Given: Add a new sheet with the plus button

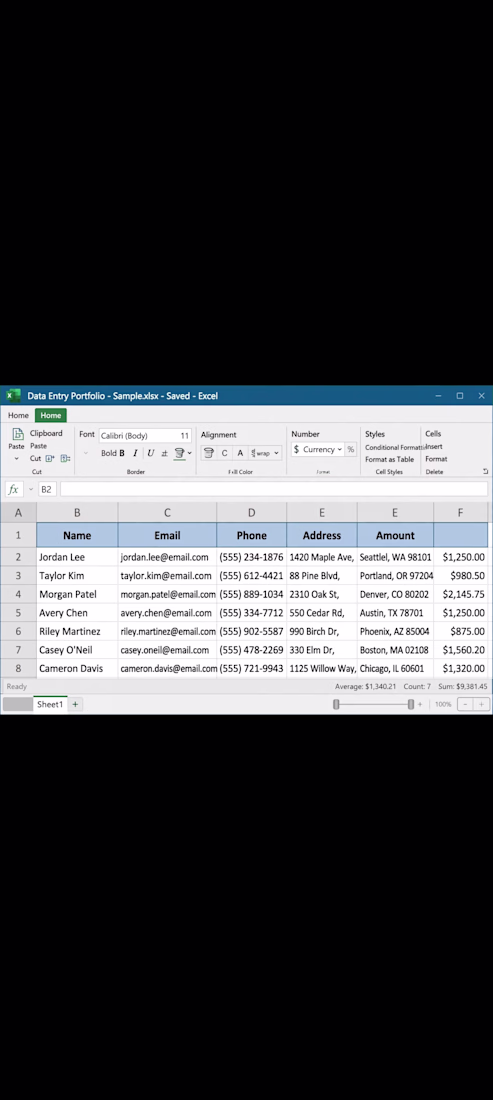Looking at the screenshot, I should 75,704.
